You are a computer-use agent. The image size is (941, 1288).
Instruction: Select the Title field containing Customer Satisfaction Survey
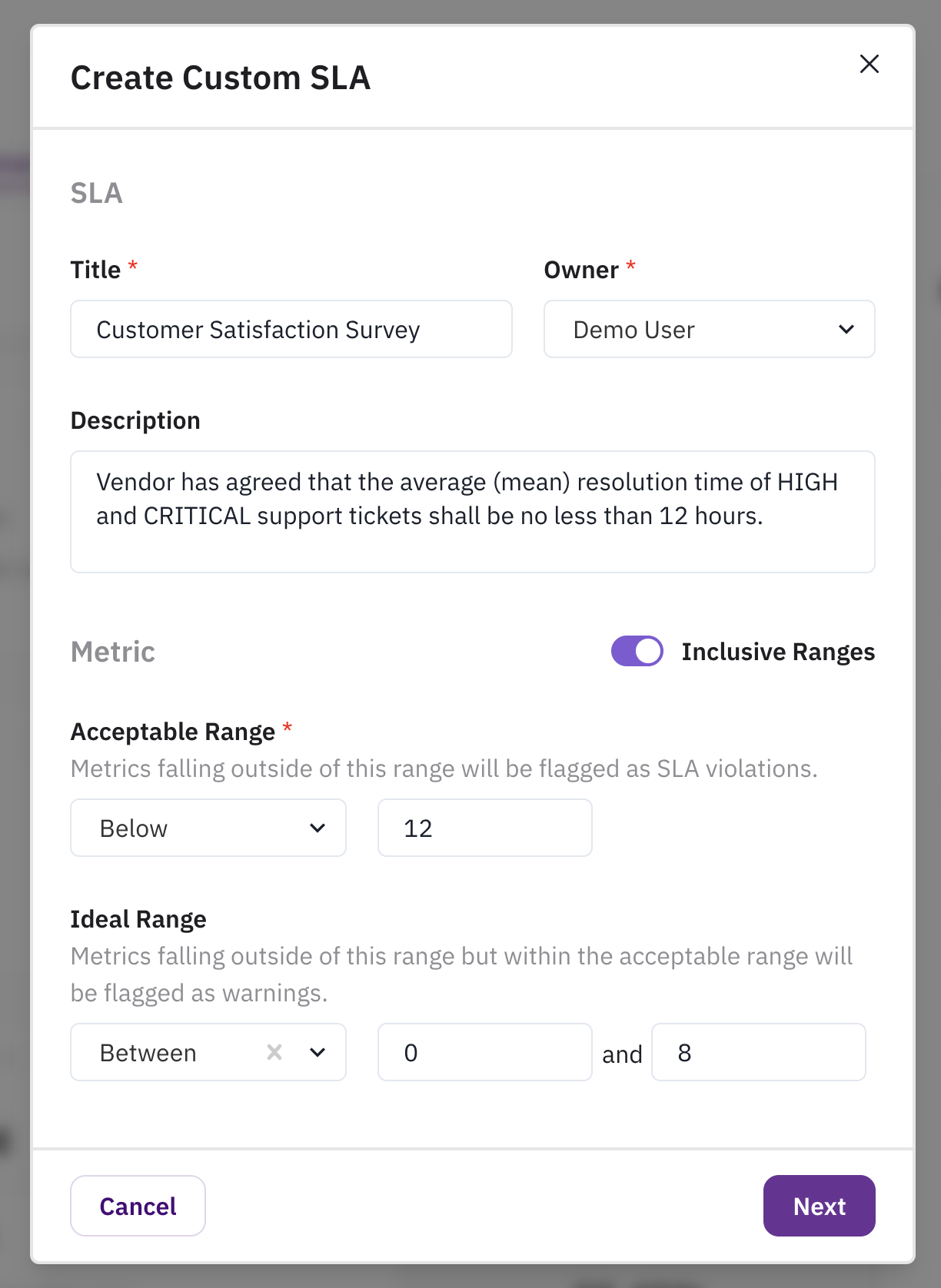[291, 329]
